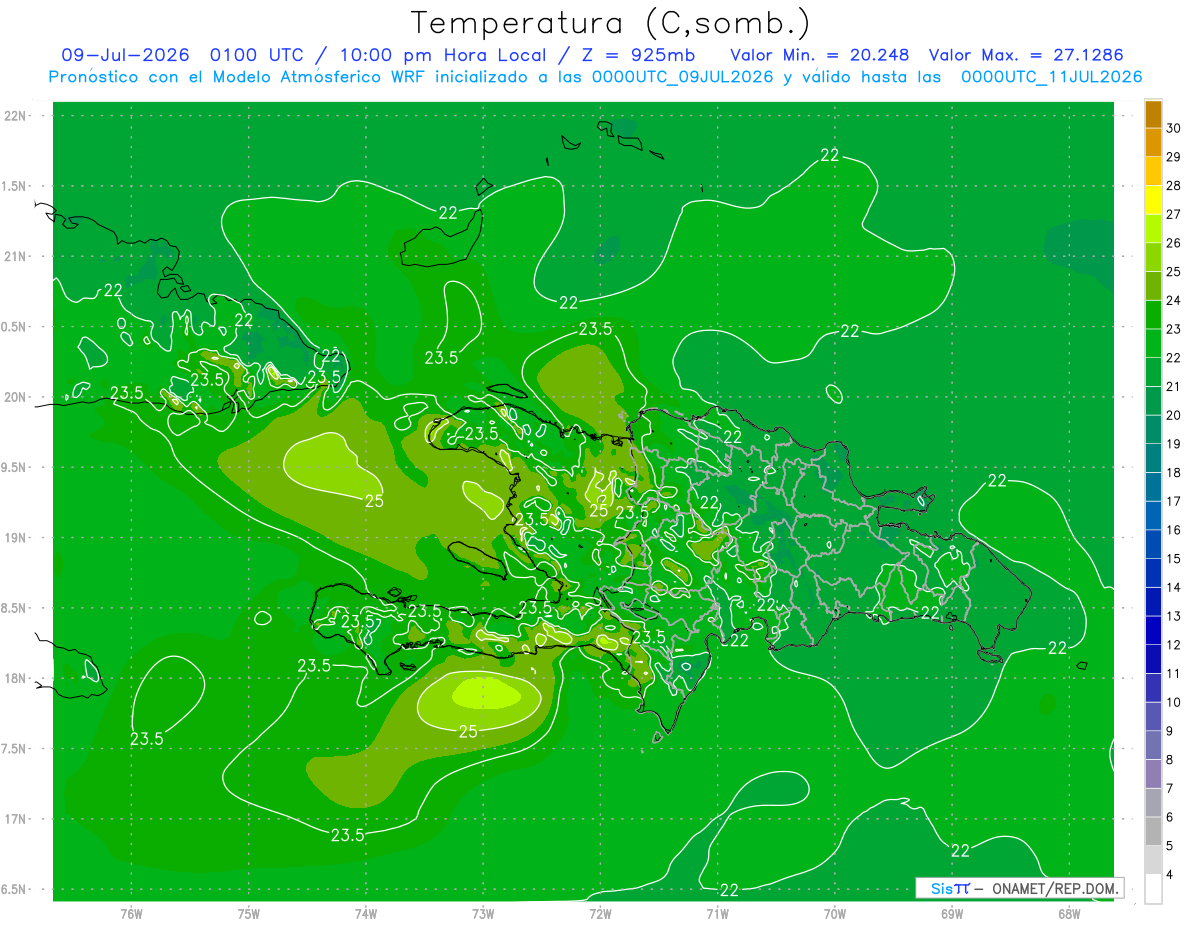Click the "22N" latitude axis label
Image resolution: width=1200 pixels, height=927 pixels.
click(x=15, y=115)
